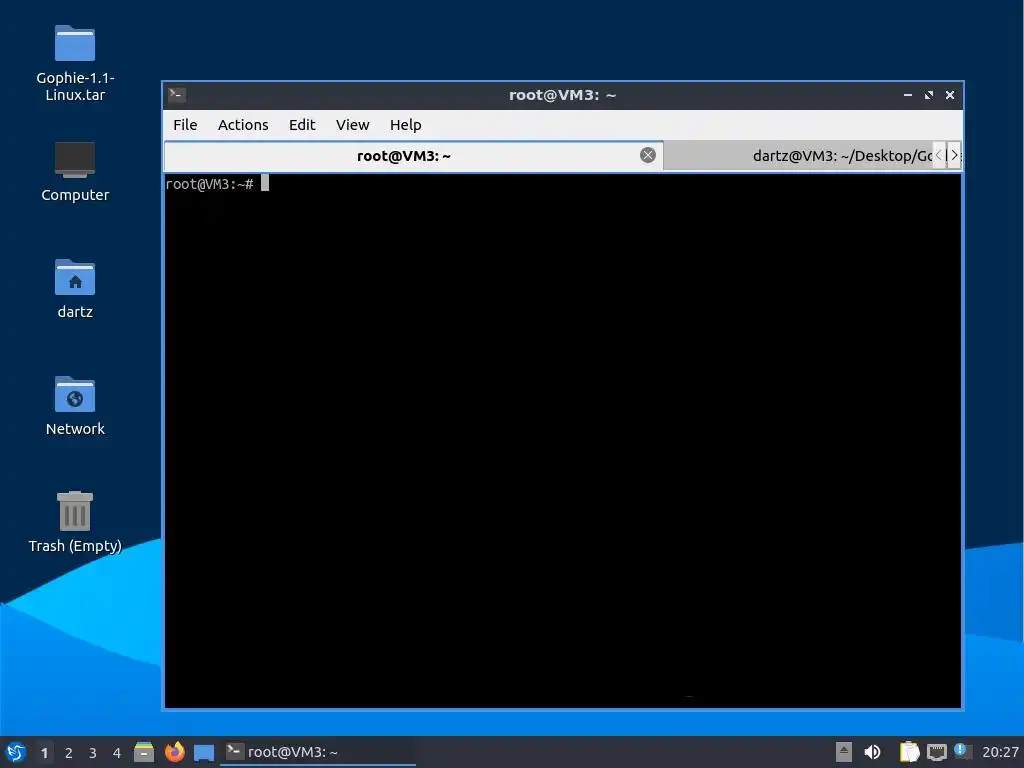Switch to workspace 1
Viewport: 1024px width, 768px height.
[44, 753]
